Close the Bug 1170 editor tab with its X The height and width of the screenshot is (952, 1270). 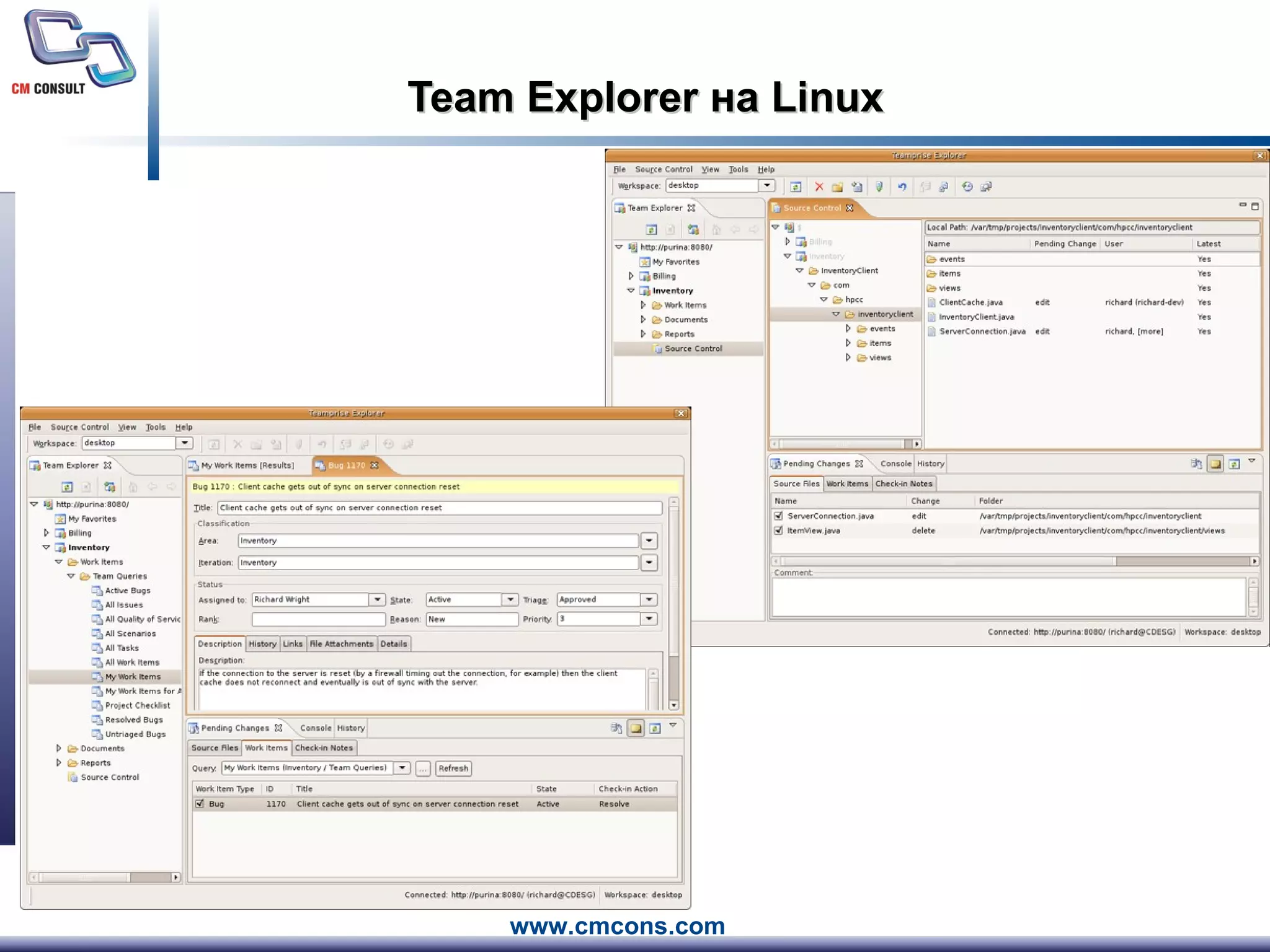(x=374, y=465)
